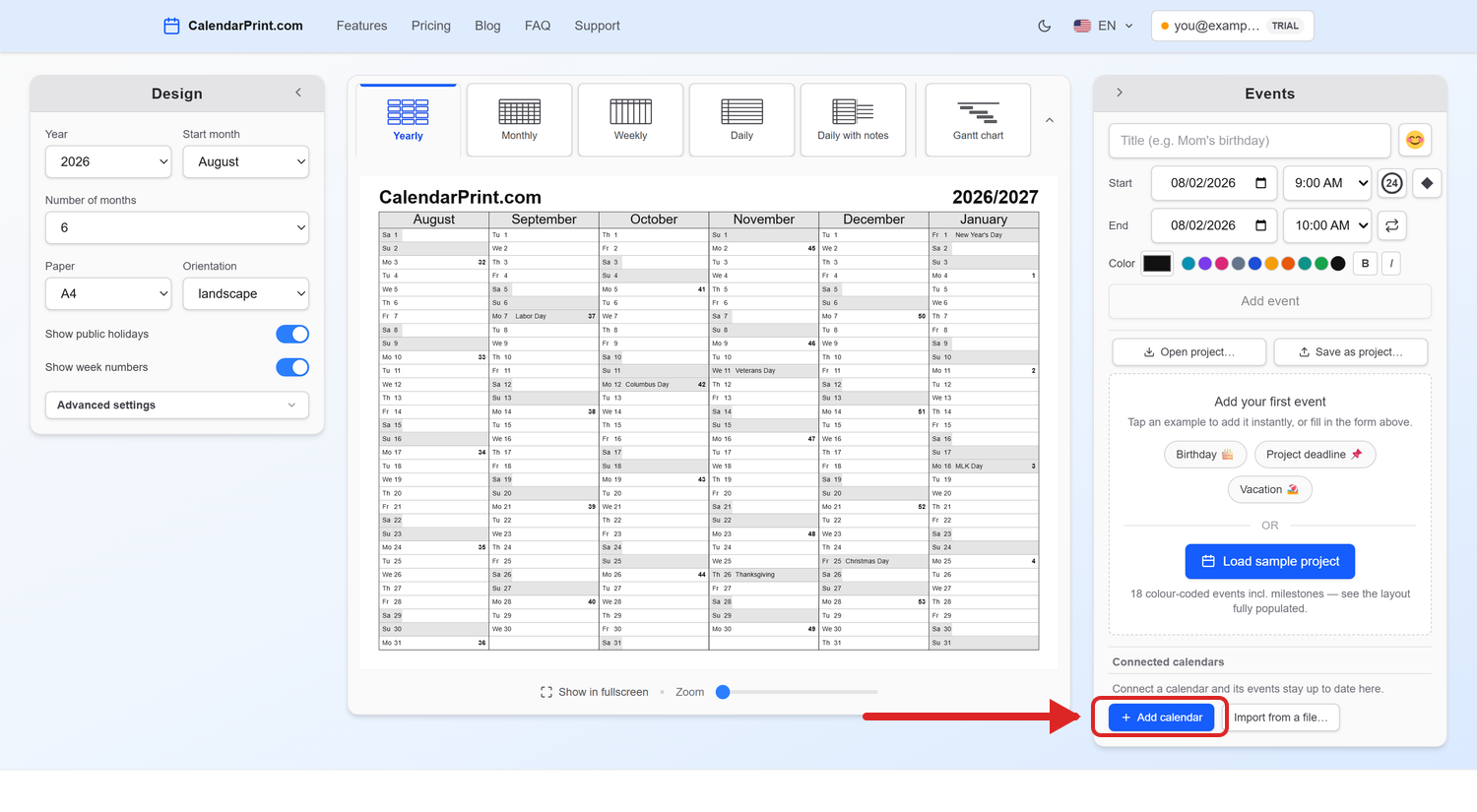Viewport: 1477px width, 812px height.
Task: Add the Vacation example event
Action: pos(1270,489)
